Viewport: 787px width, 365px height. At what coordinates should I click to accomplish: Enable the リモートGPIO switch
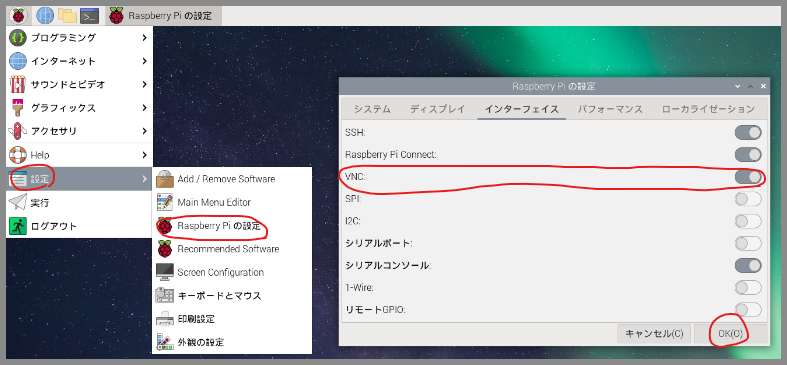pos(748,309)
